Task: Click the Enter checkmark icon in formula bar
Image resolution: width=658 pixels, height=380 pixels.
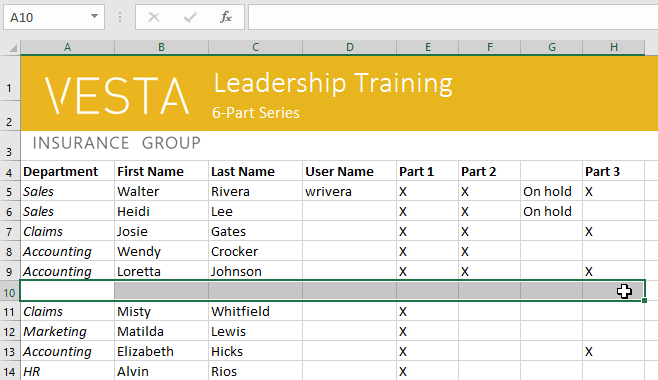Action: pyautogui.click(x=190, y=17)
